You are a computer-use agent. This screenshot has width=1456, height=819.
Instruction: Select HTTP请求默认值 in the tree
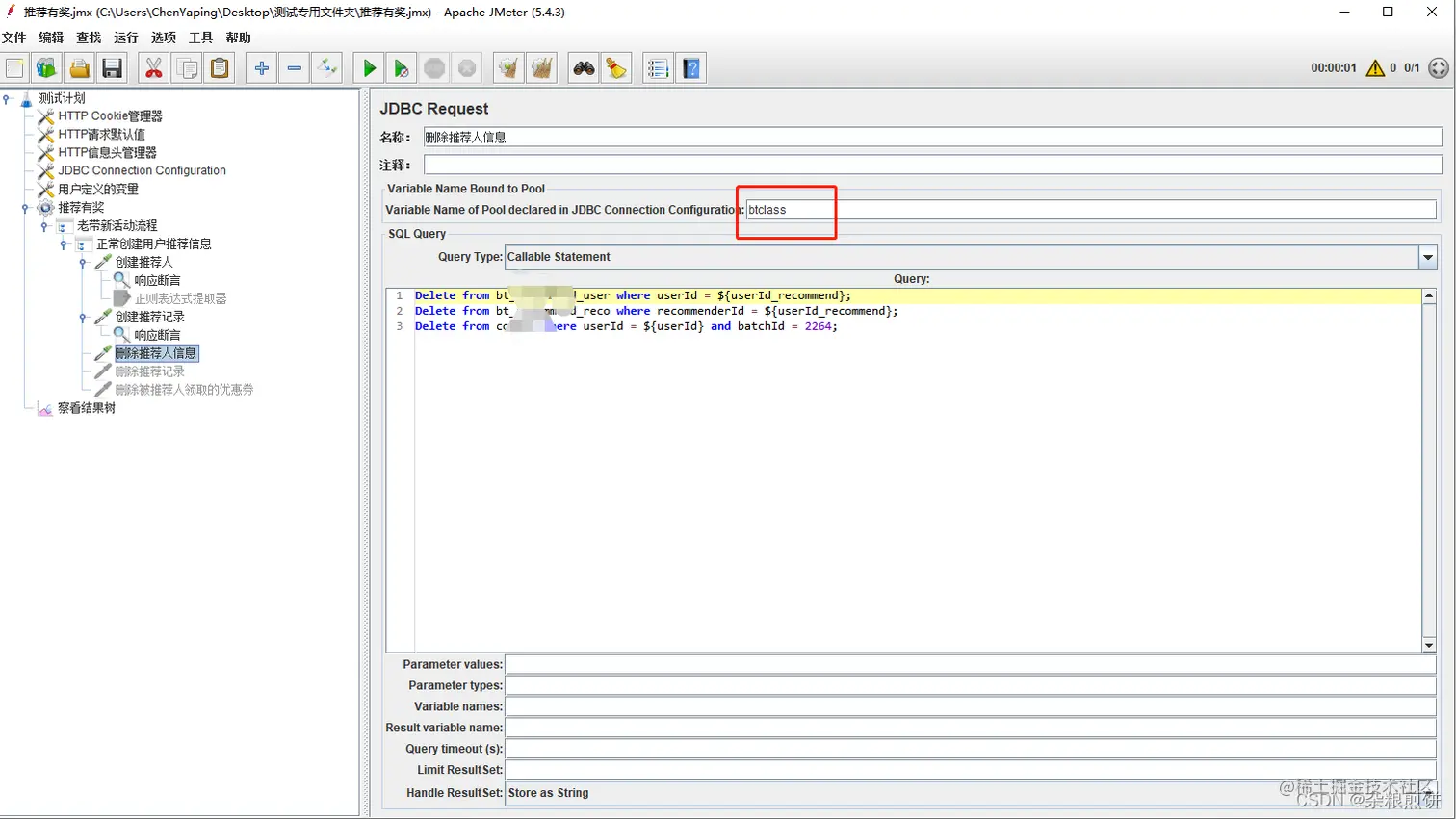[101, 135]
